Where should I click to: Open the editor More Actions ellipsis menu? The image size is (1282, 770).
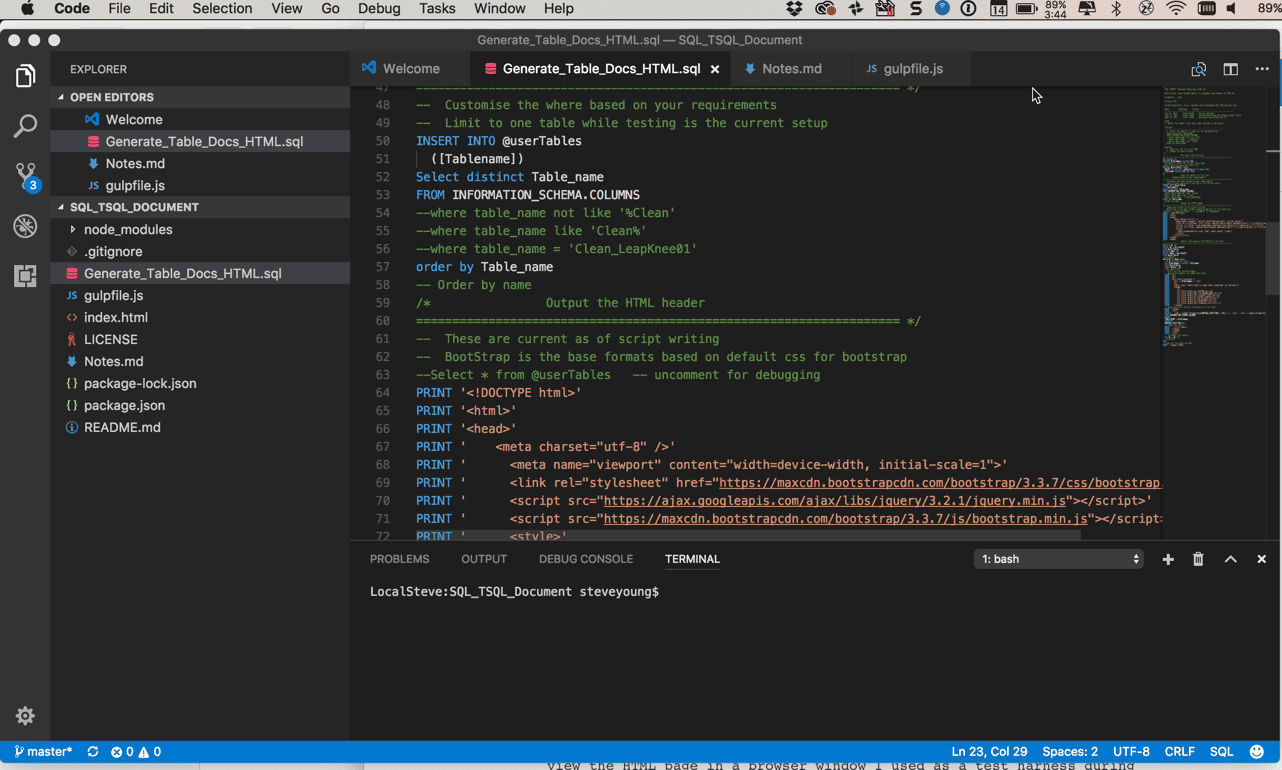(1262, 69)
